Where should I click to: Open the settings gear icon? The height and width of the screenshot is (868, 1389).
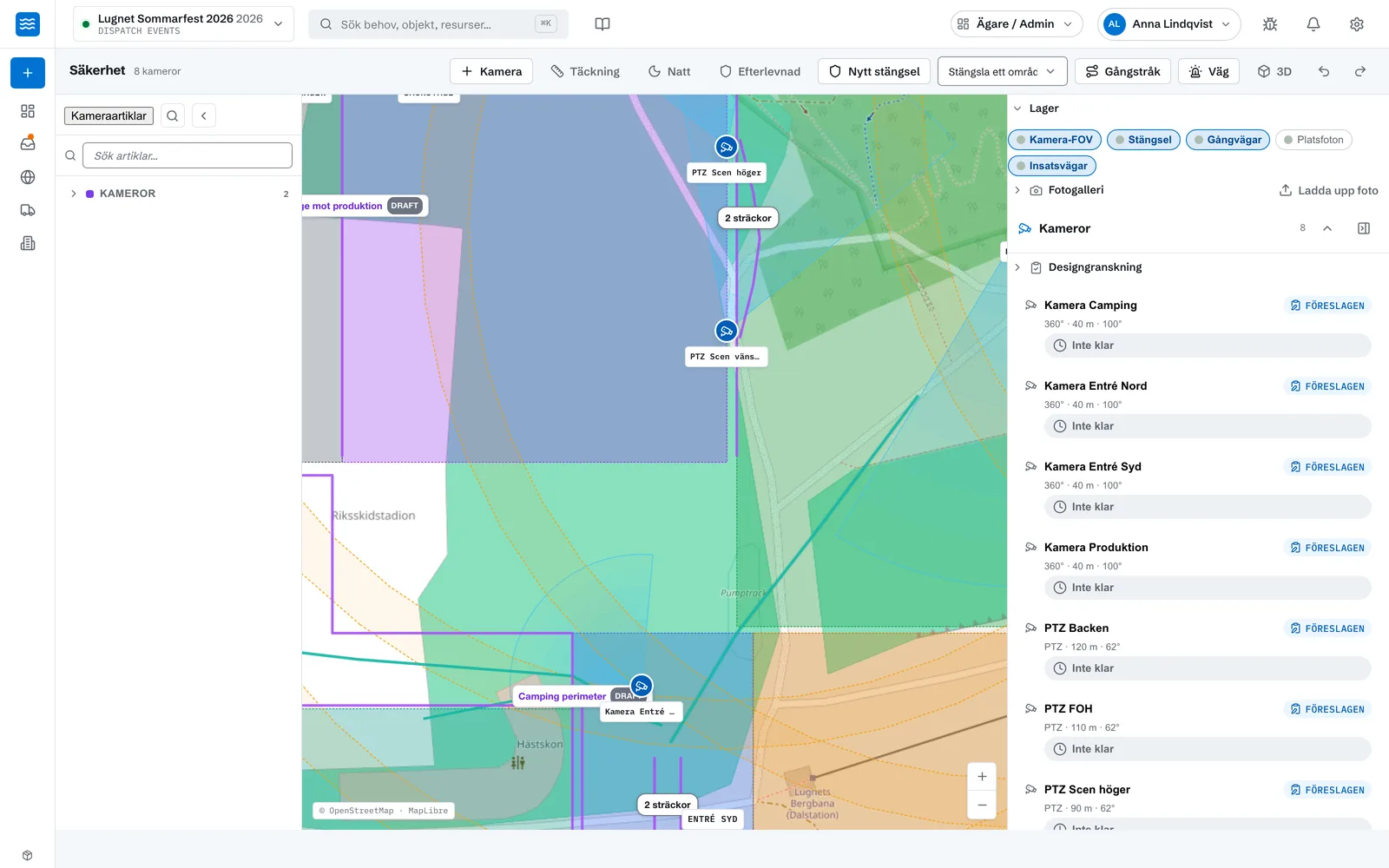pyautogui.click(x=1357, y=24)
